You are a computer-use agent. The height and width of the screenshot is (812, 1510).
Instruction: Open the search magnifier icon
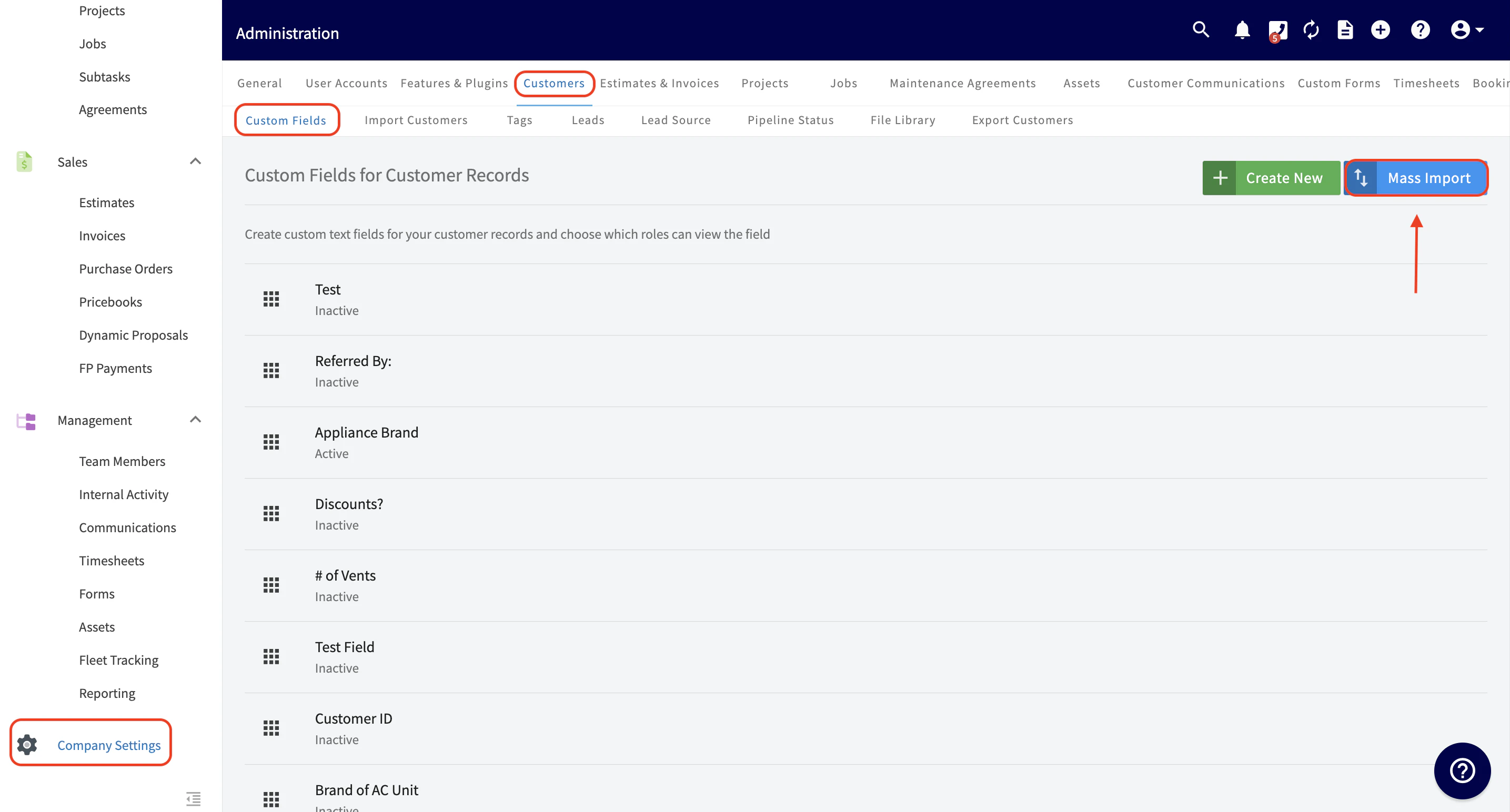1201,30
